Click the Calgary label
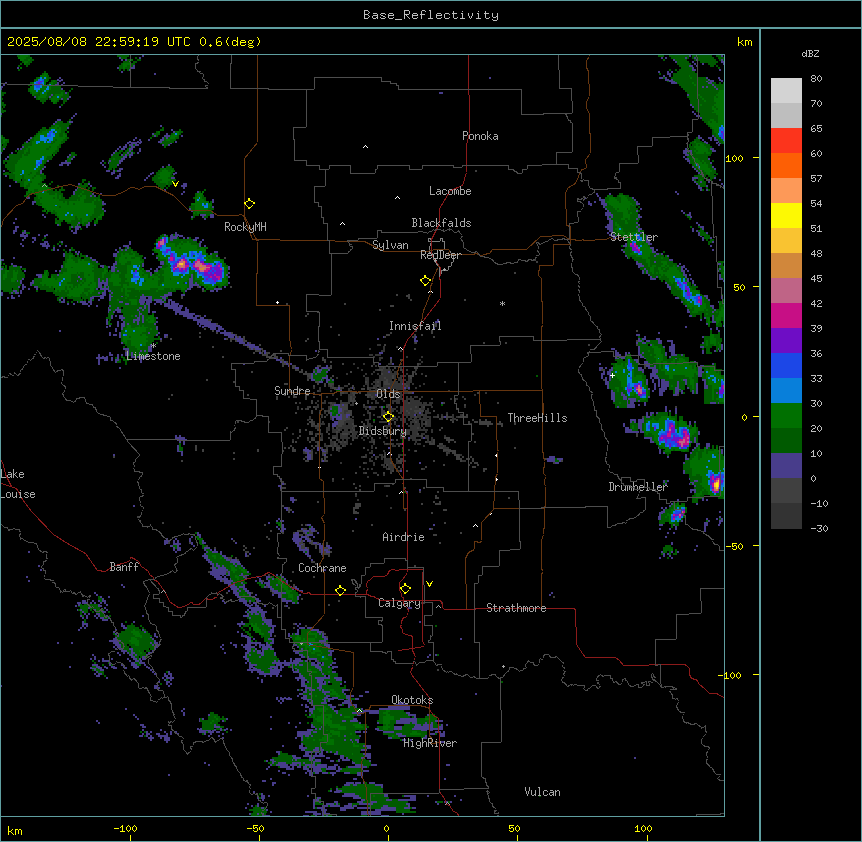This screenshot has width=862, height=842. coord(399,603)
